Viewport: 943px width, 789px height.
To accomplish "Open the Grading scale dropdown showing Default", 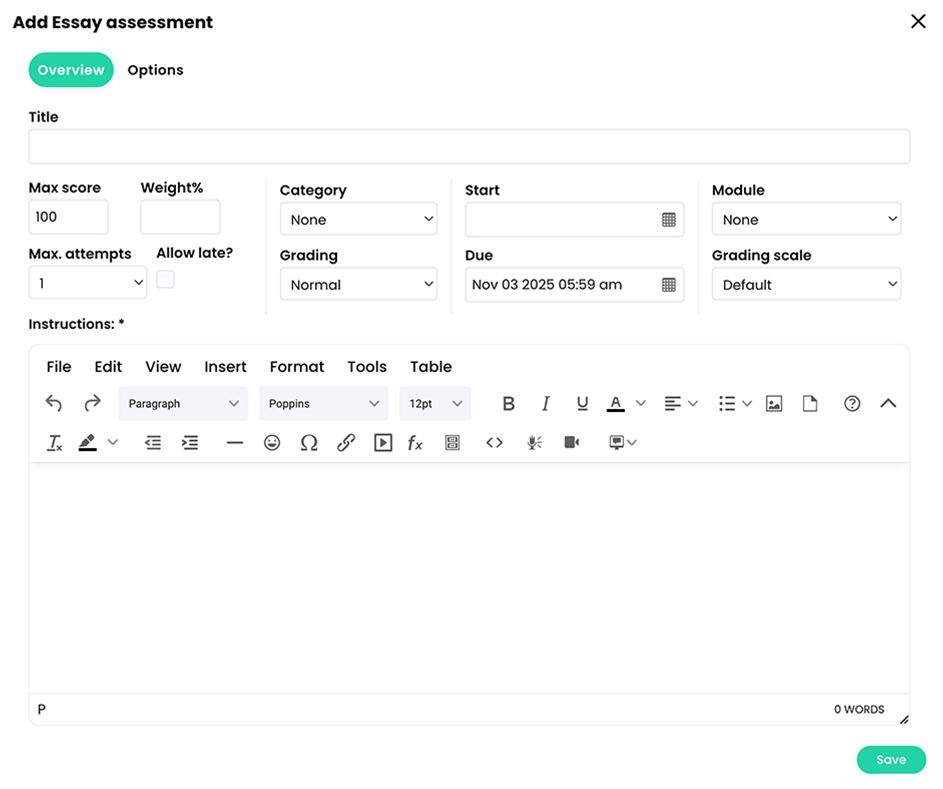I will pos(806,284).
